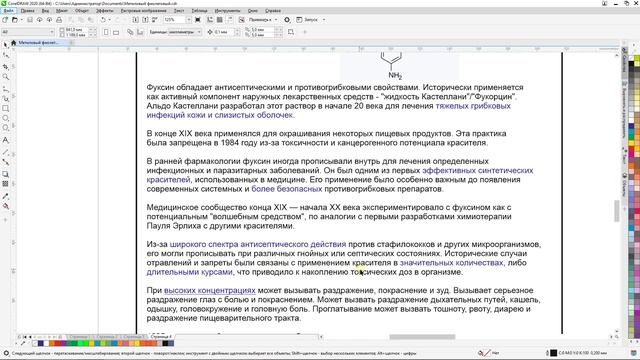This screenshot has height=360, width=640.
Task: Follow link значительных количествах
Action: click(451, 263)
